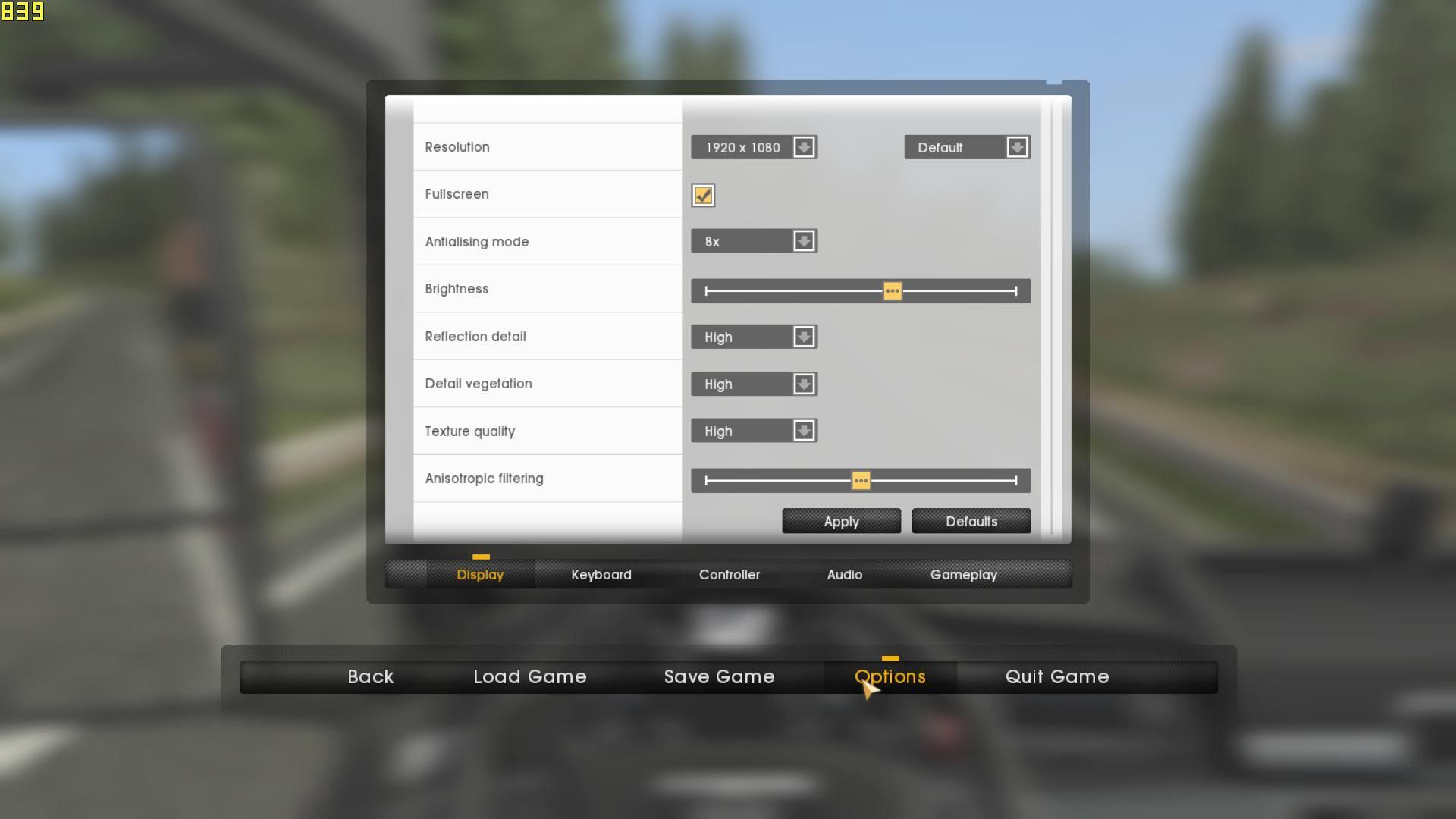Switch to the Keyboard tab
This screenshot has width=1456, height=819.
[601, 575]
